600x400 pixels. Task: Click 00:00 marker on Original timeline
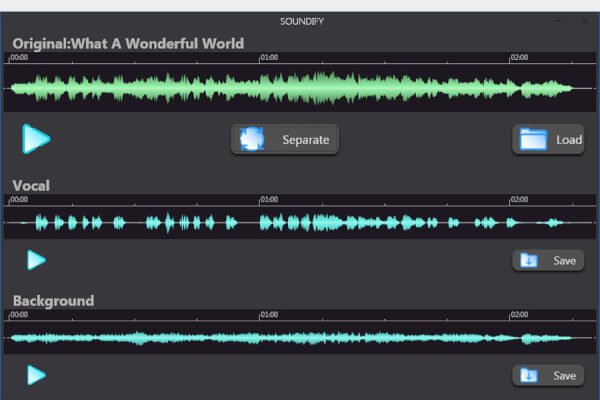click(19, 57)
